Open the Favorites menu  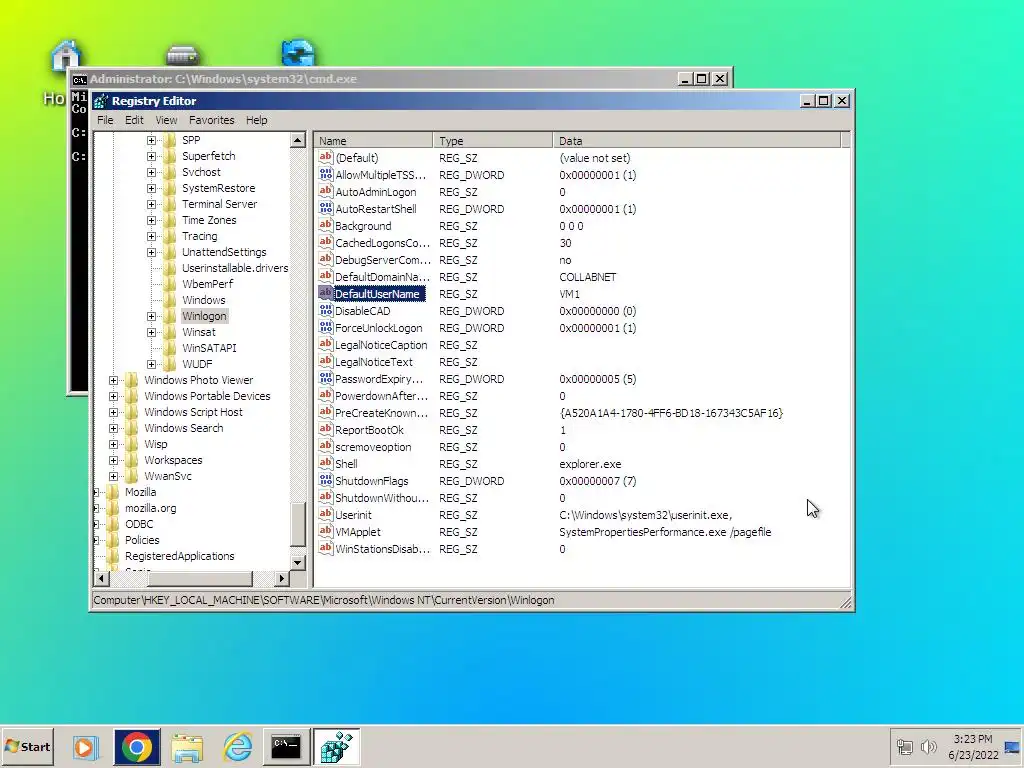tap(211, 120)
